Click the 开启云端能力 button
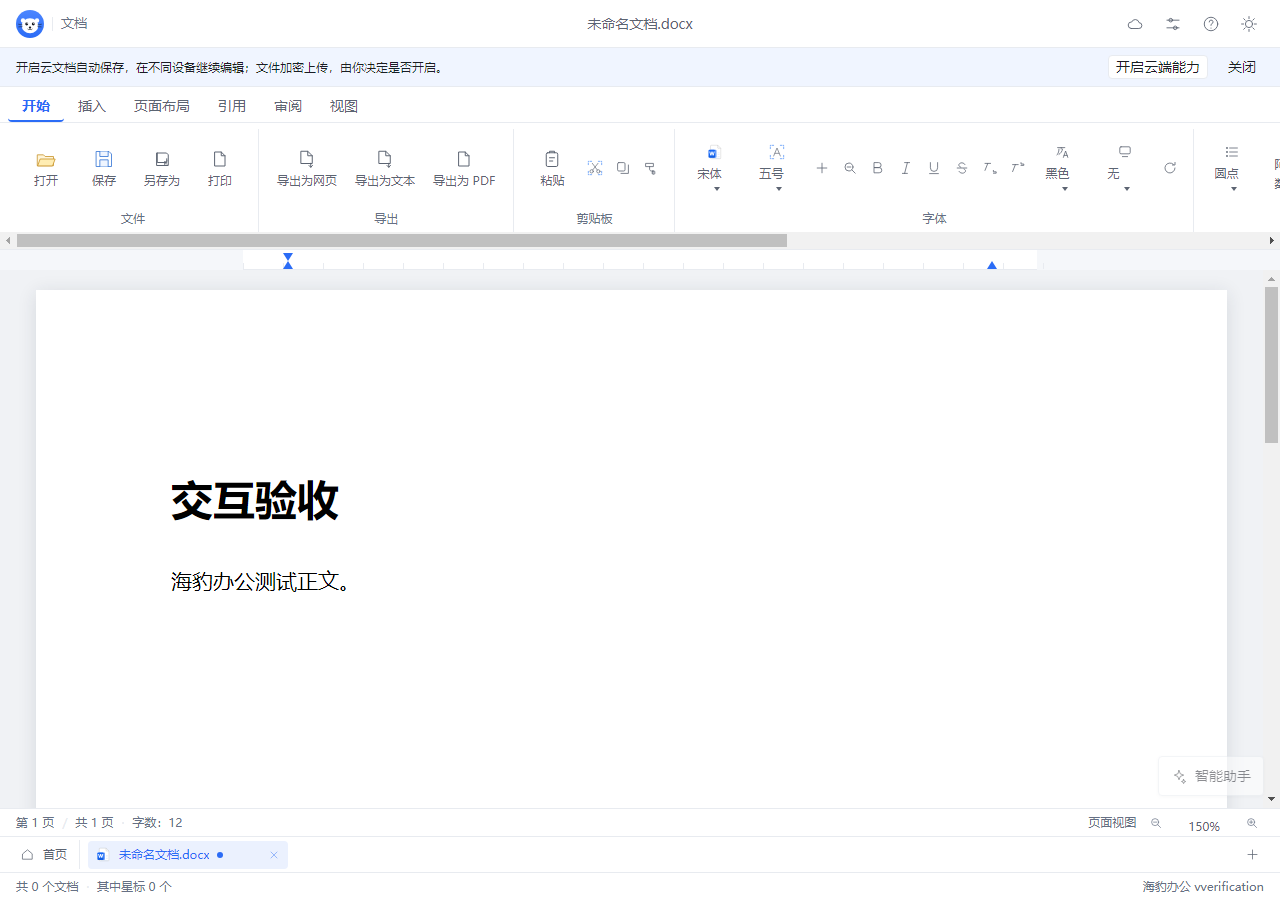The width and height of the screenshot is (1280, 900). pos(1158,67)
